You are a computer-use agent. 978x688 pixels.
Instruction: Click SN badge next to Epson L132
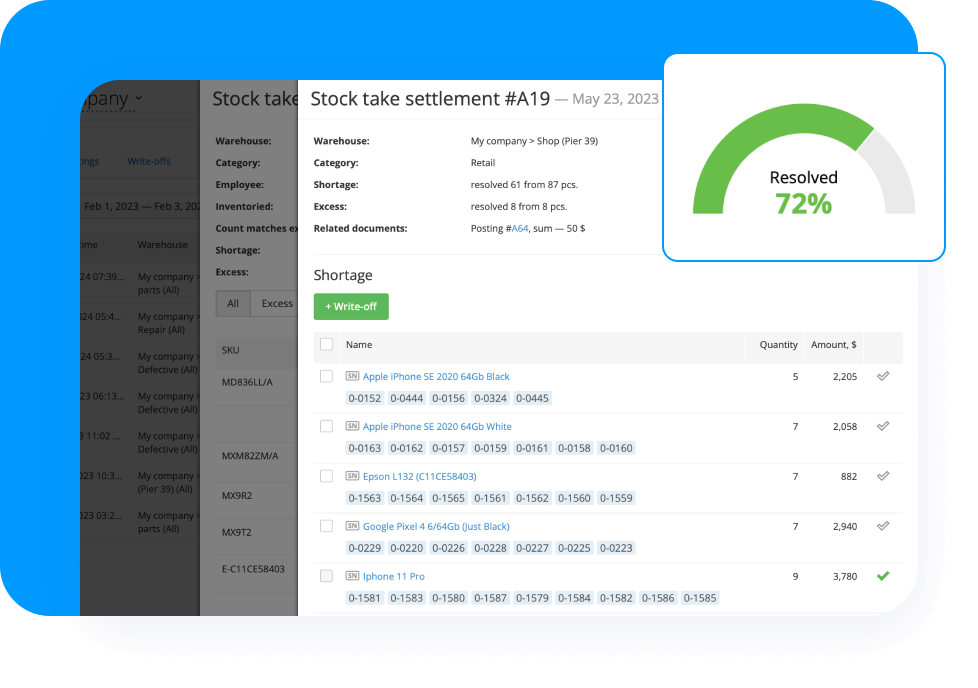tap(352, 477)
